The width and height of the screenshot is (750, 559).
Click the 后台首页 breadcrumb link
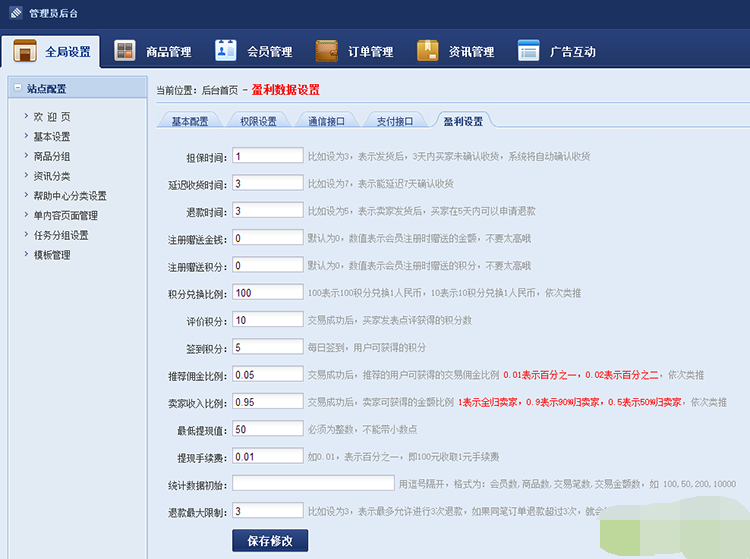220,90
